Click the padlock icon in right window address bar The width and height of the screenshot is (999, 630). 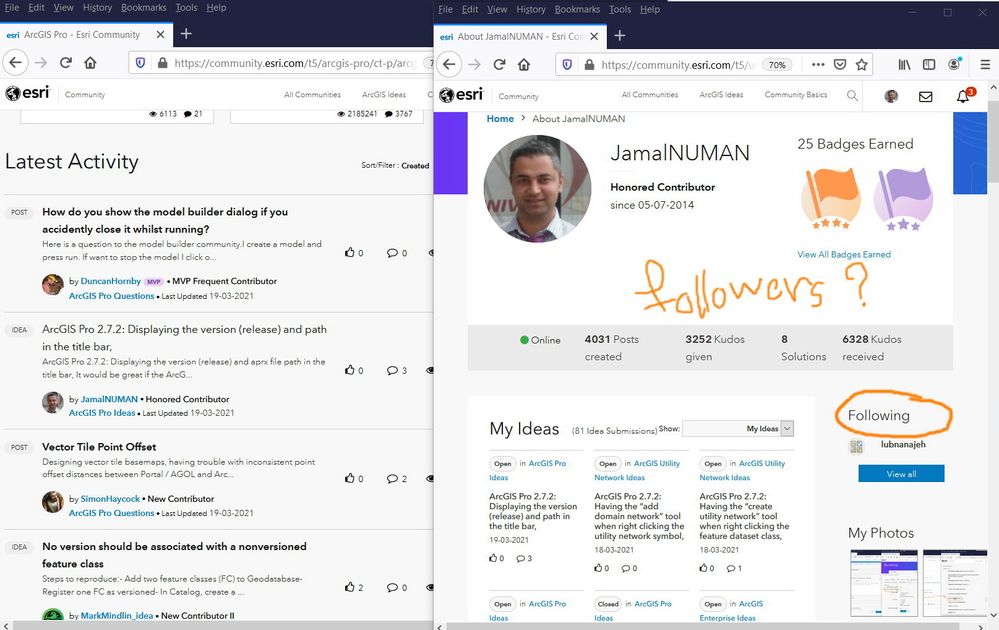[x=589, y=64]
